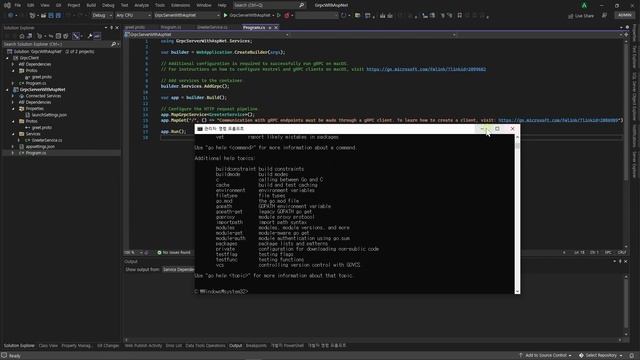Switch to Class View tab
The width and height of the screenshot is (640, 360).
click(x=48, y=346)
